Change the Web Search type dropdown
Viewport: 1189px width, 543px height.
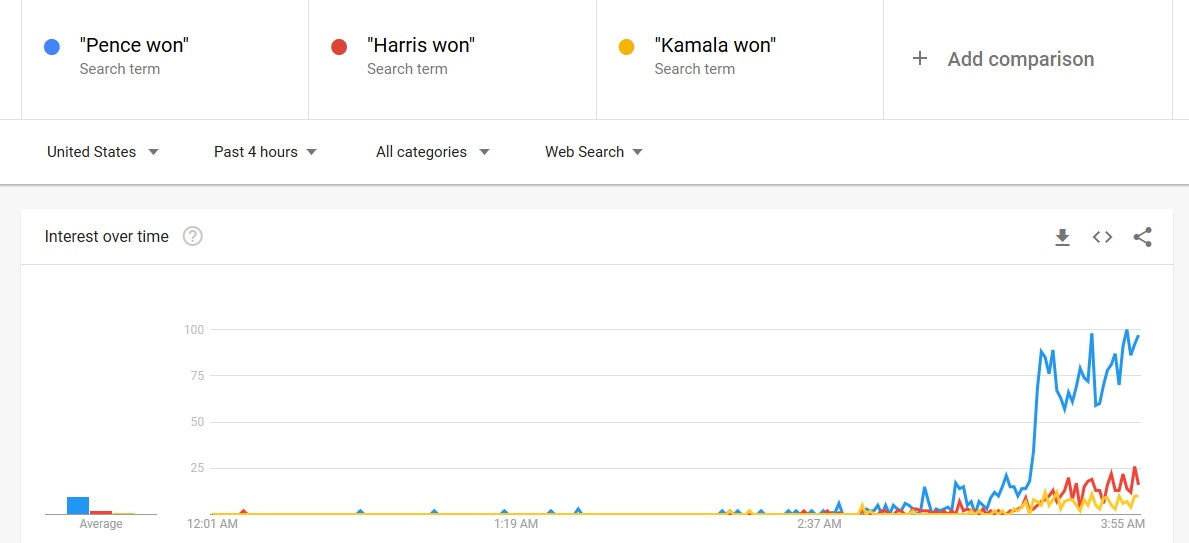coord(594,152)
